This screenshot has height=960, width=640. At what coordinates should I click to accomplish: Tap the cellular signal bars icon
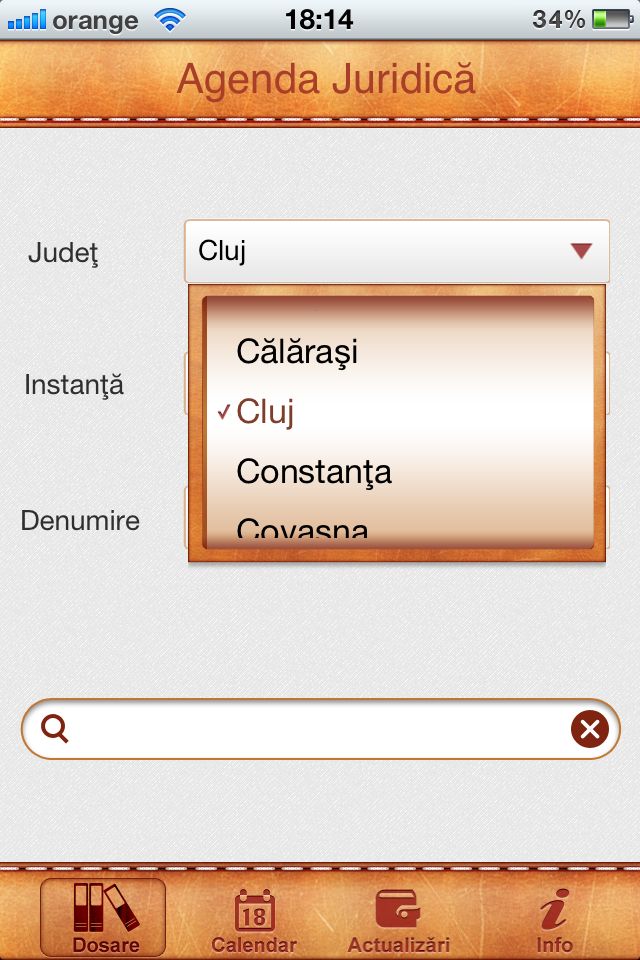[x=27, y=20]
